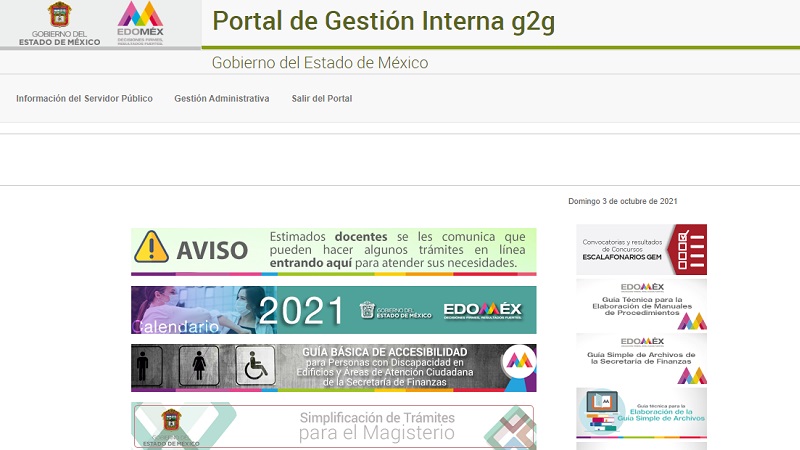Click the computer and books illustration icon
Image resolution: width=800 pixels, height=450 pixels.
601,411
